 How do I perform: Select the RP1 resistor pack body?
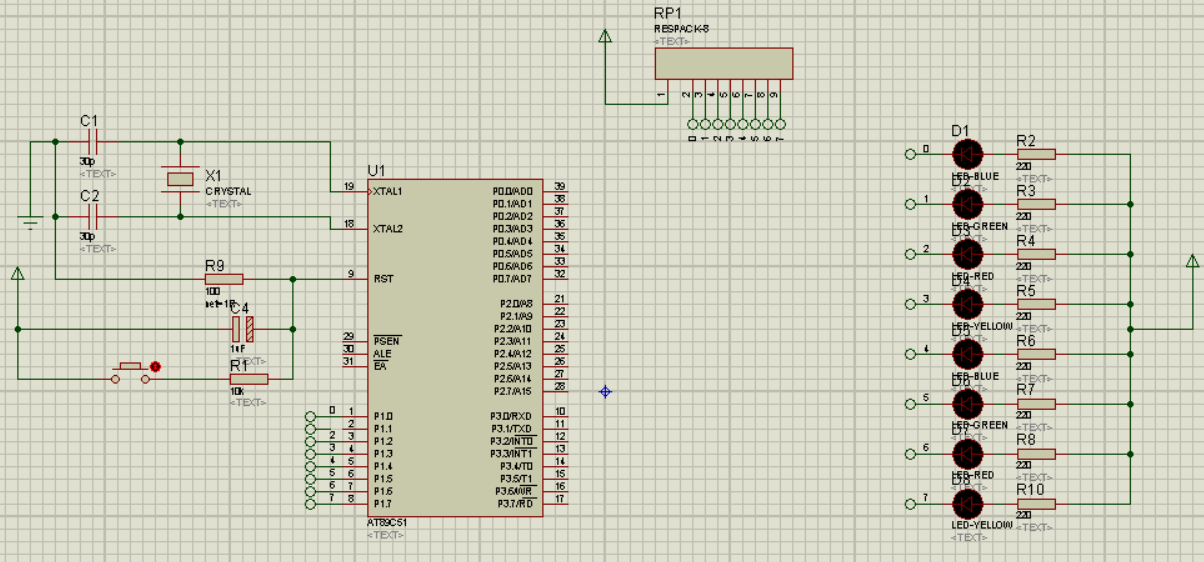pos(724,63)
